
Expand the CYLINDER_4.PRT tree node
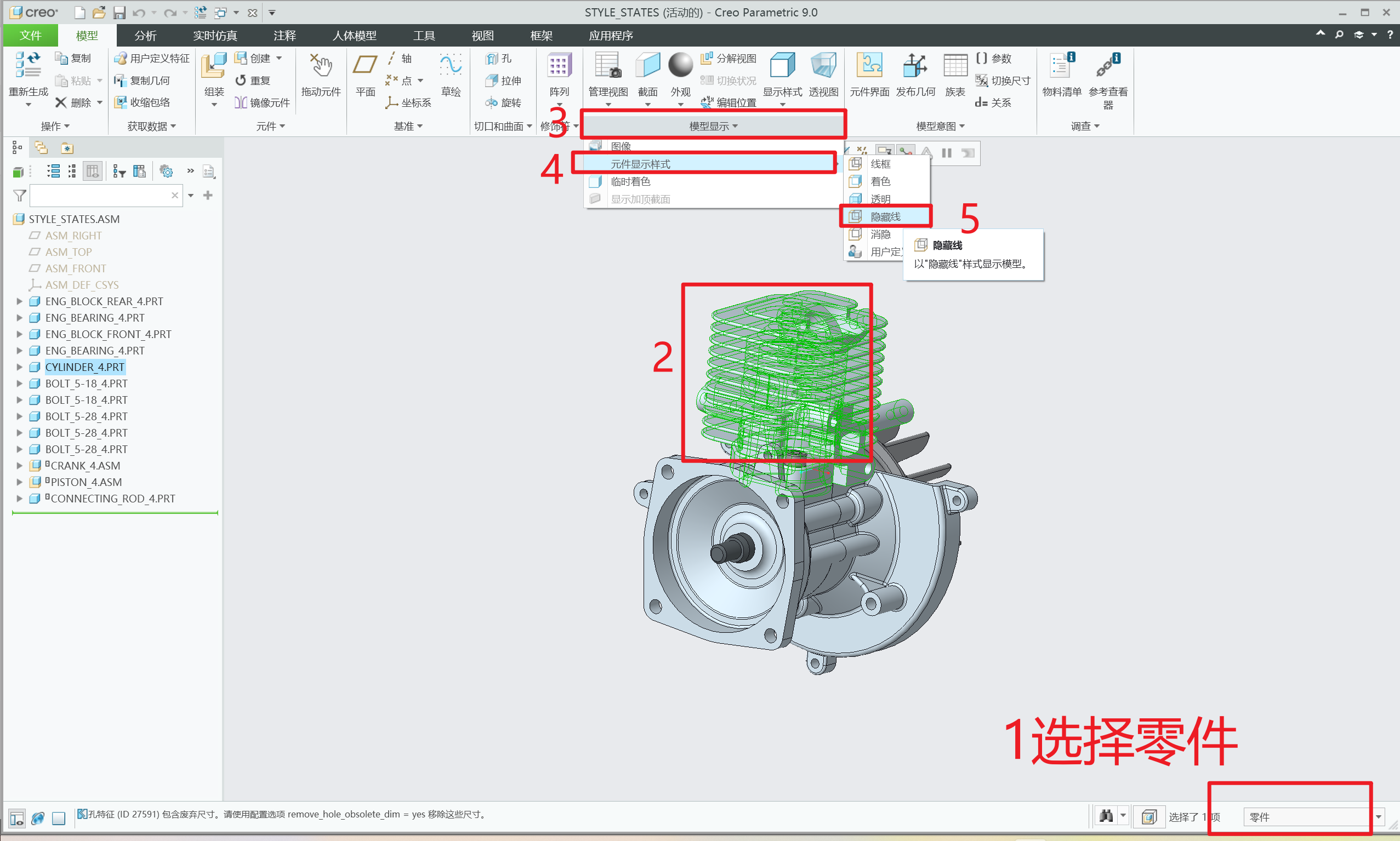(x=19, y=367)
